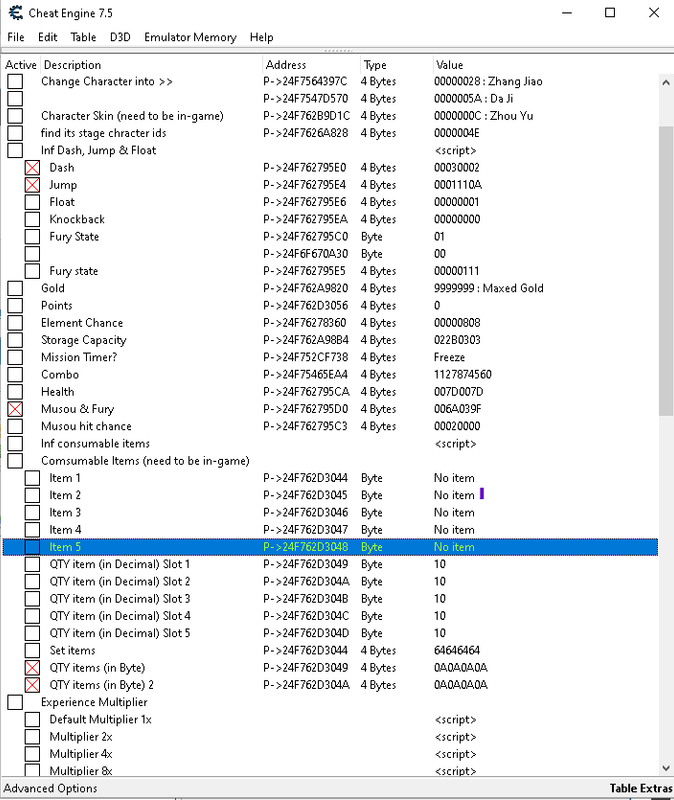
Task: Select the Fury State description text
Action: [74, 237]
